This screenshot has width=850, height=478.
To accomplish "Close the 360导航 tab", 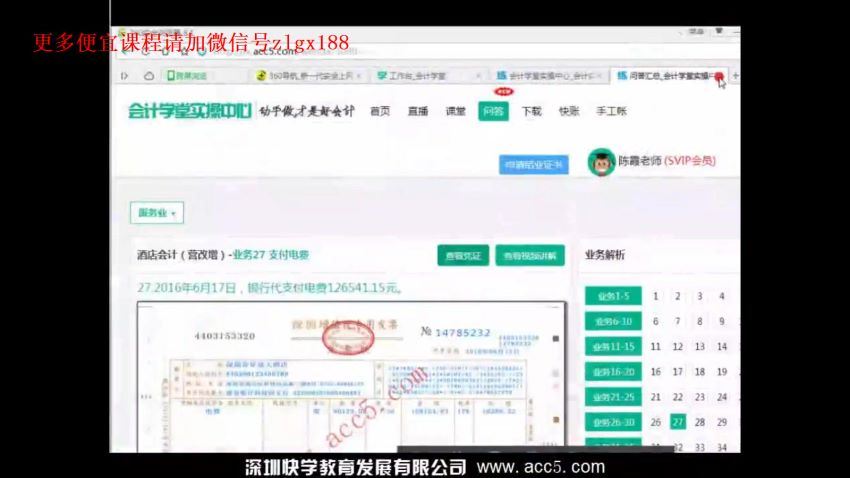I will [359, 76].
